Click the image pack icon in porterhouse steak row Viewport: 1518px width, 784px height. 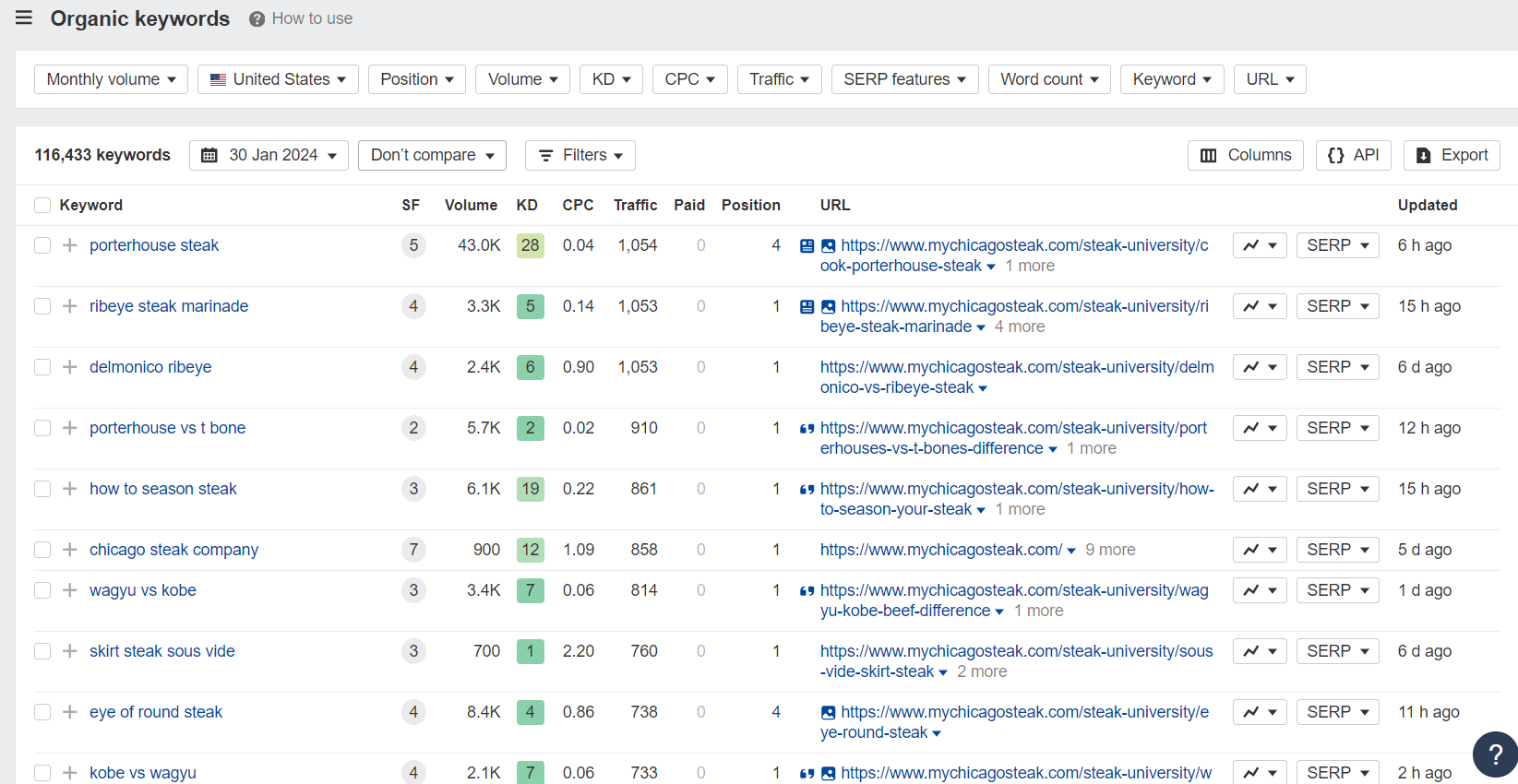pyautogui.click(x=829, y=245)
